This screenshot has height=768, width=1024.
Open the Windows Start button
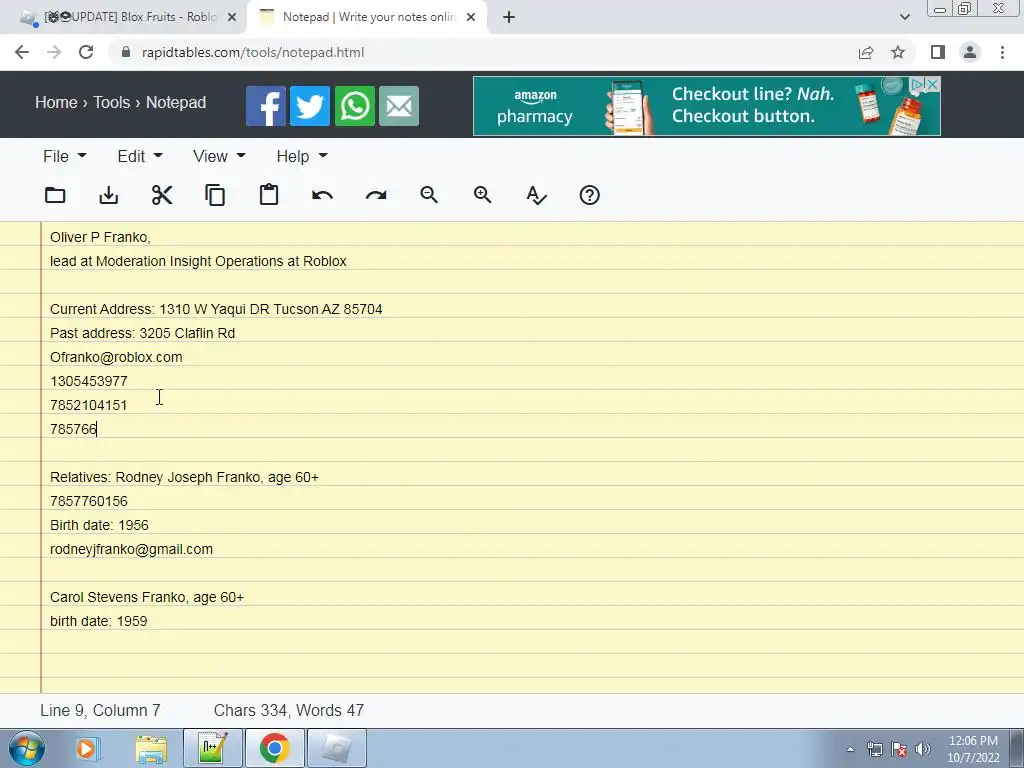tap(27, 748)
